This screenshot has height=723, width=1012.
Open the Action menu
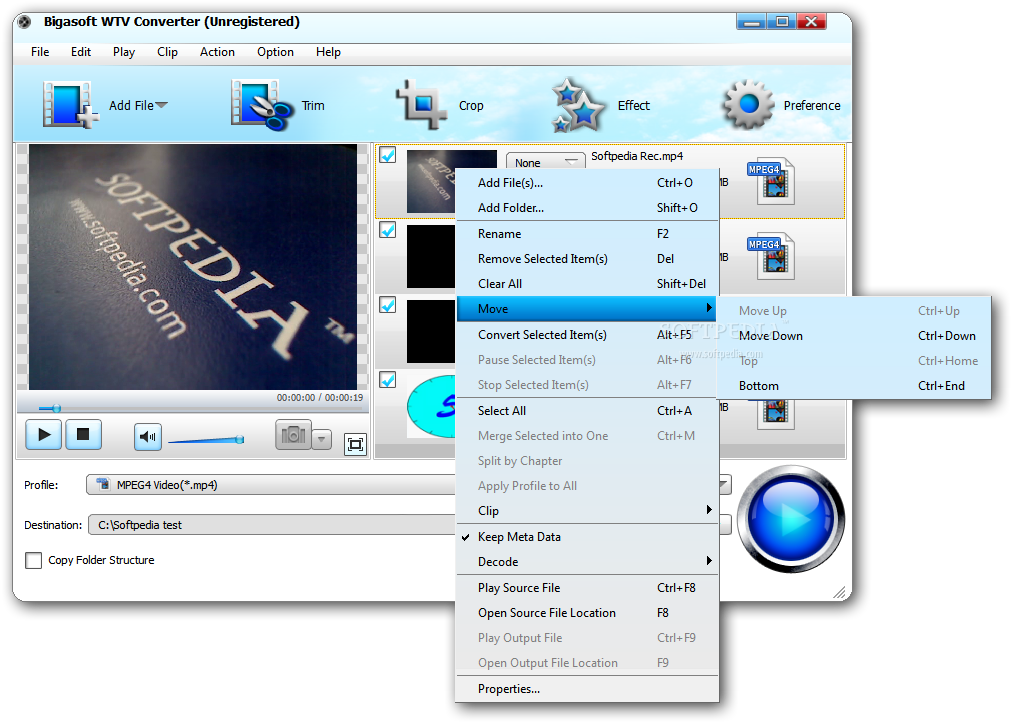(218, 52)
